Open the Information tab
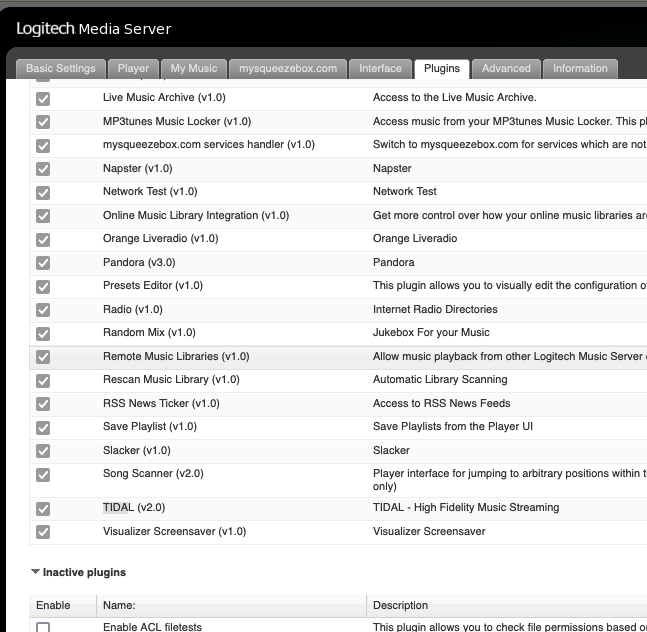Image resolution: width=647 pixels, height=632 pixels. pos(580,68)
